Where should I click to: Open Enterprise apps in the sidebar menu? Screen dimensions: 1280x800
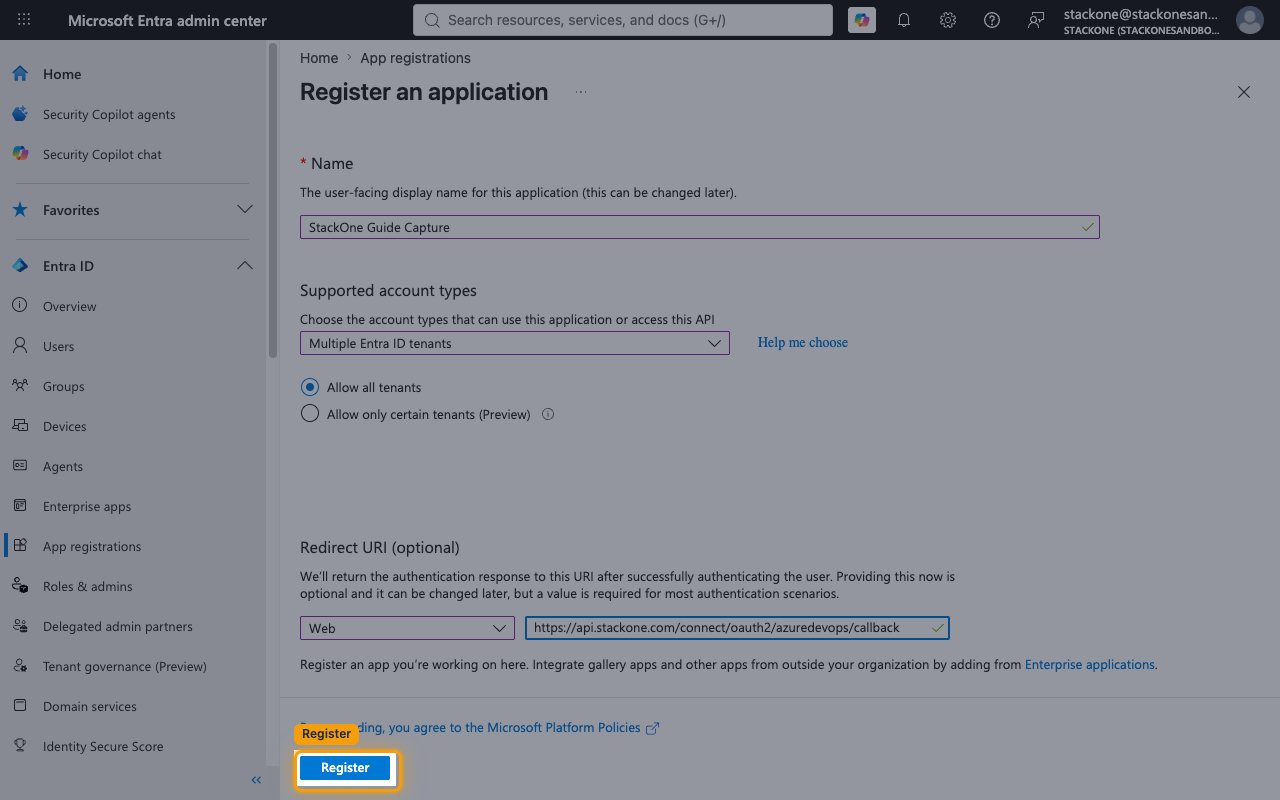point(87,506)
